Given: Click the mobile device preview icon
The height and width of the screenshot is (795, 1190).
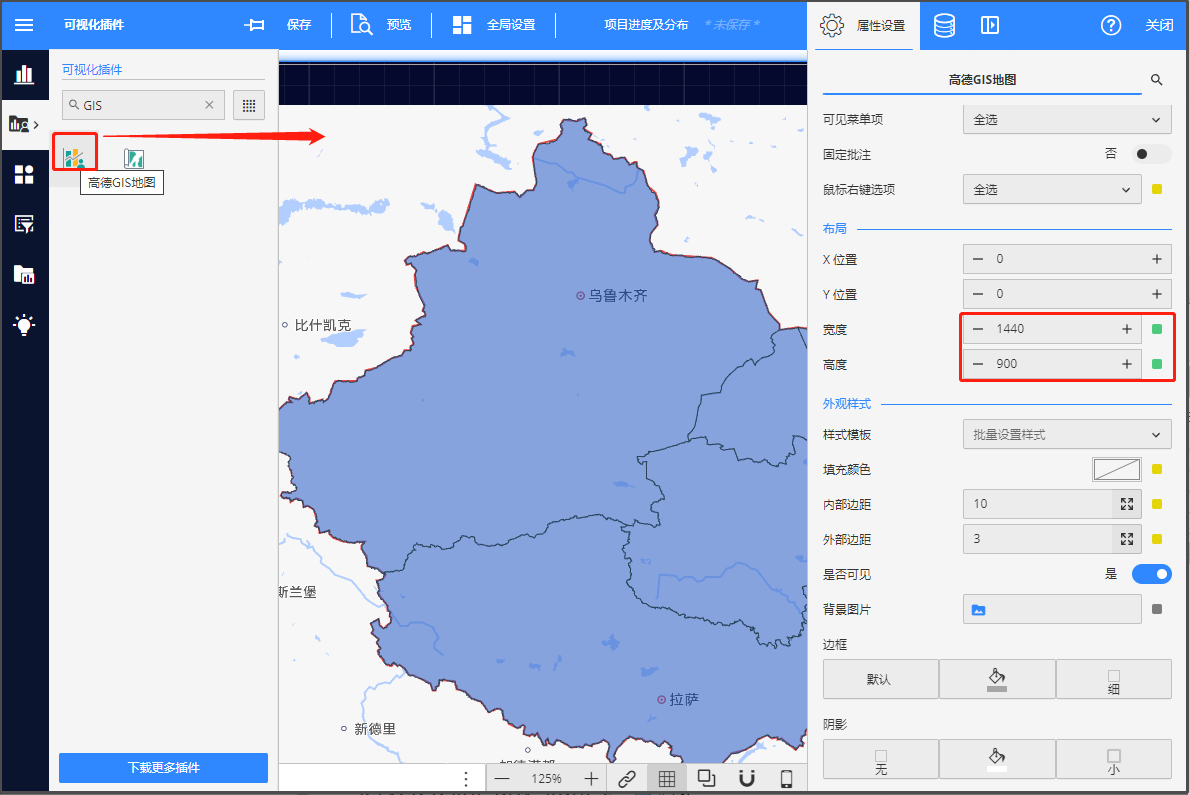Looking at the screenshot, I should coord(786,778).
